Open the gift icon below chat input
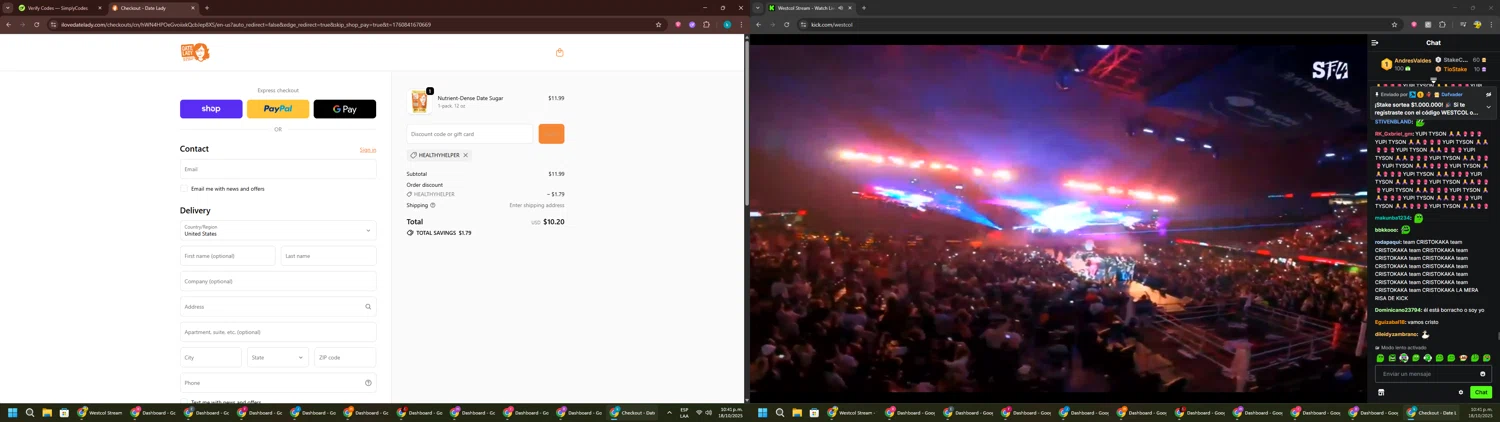 click(x=1381, y=393)
